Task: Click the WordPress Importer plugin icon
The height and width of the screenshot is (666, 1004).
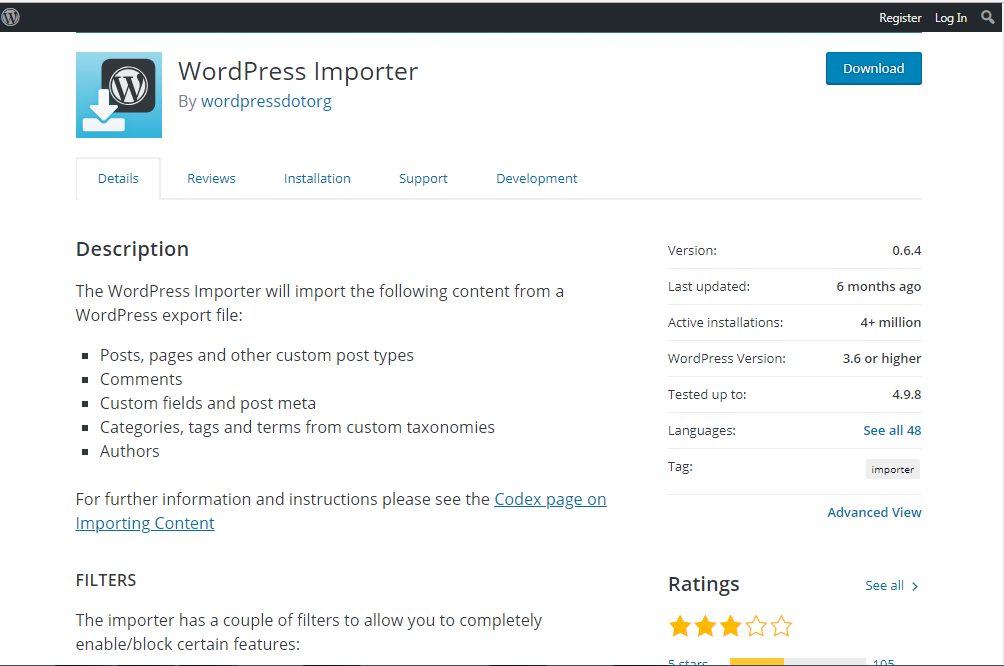Action: click(x=118, y=95)
